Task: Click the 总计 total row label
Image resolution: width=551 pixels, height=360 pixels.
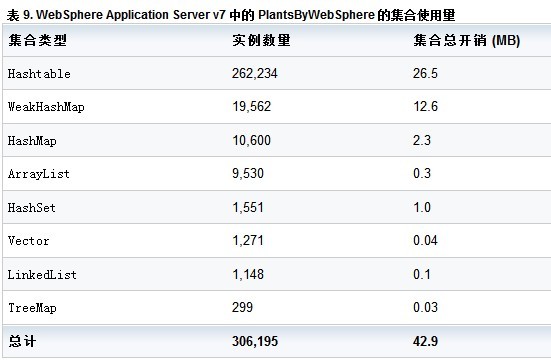Action: tap(22, 341)
